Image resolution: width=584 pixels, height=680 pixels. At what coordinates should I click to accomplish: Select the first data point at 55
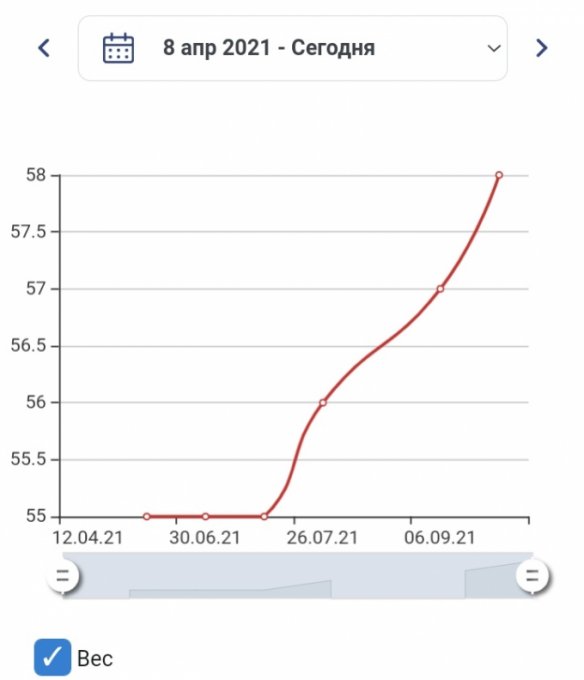(147, 517)
